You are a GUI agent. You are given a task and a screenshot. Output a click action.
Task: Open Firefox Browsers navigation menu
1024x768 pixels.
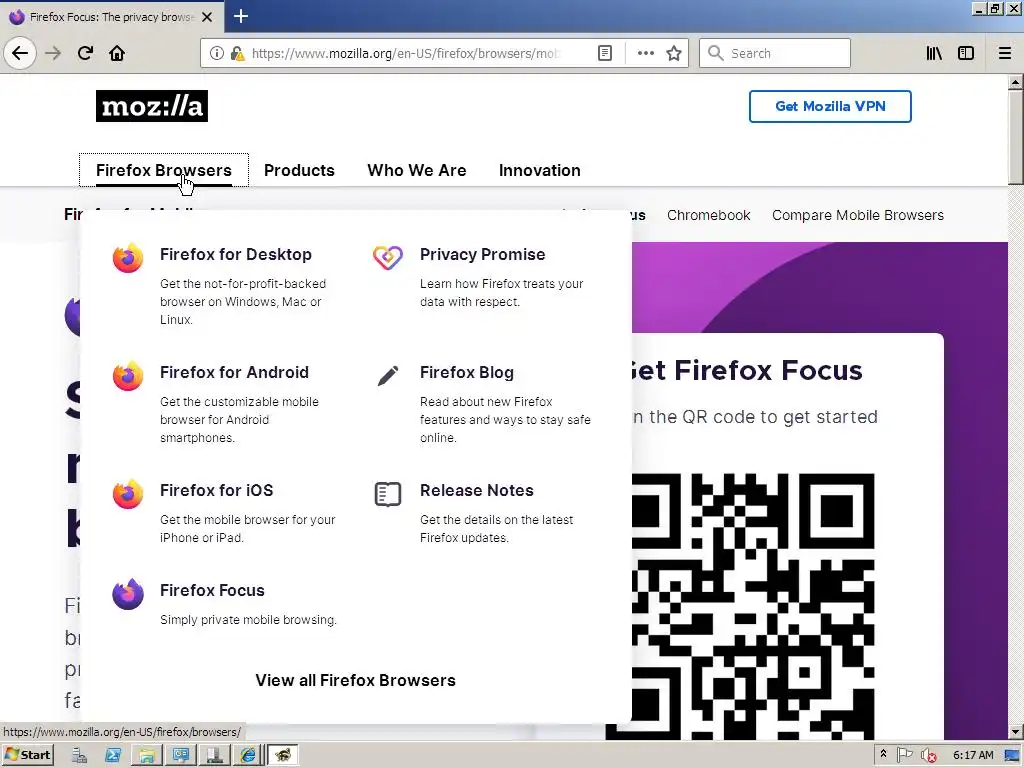tap(164, 170)
